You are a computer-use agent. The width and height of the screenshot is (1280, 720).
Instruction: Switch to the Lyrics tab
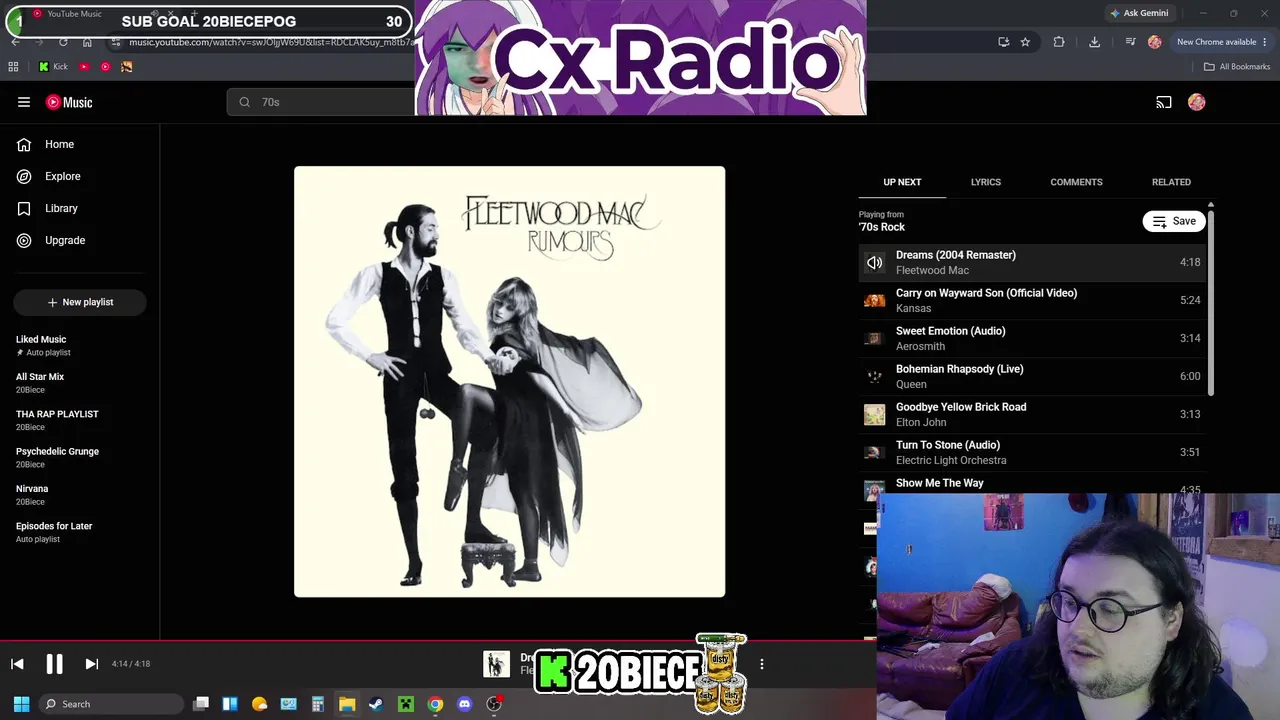coord(985,182)
